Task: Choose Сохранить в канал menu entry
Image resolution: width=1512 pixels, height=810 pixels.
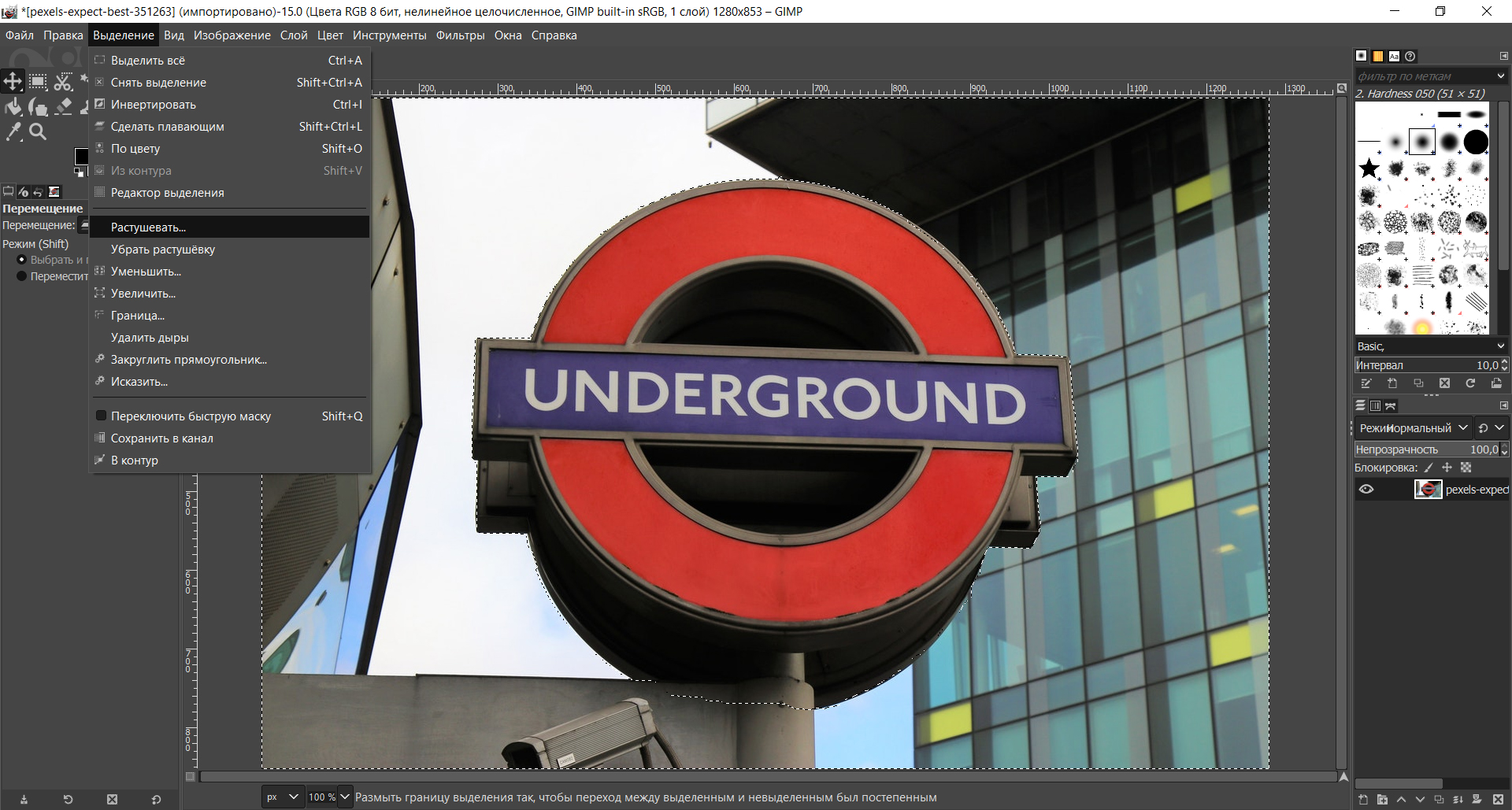Action: point(229,438)
